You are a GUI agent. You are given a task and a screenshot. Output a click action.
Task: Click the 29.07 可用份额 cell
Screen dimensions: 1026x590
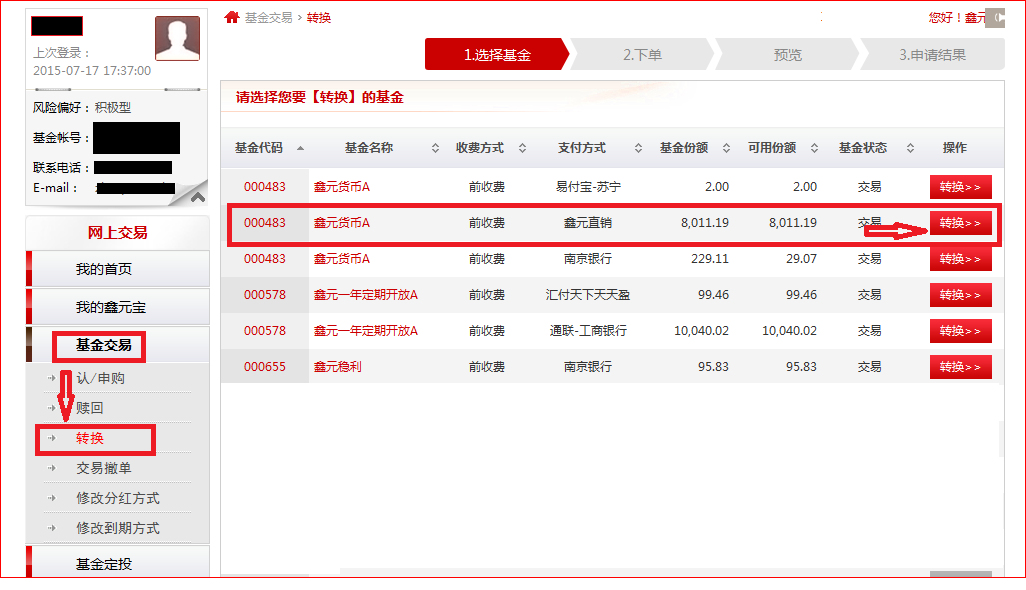(802, 259)
